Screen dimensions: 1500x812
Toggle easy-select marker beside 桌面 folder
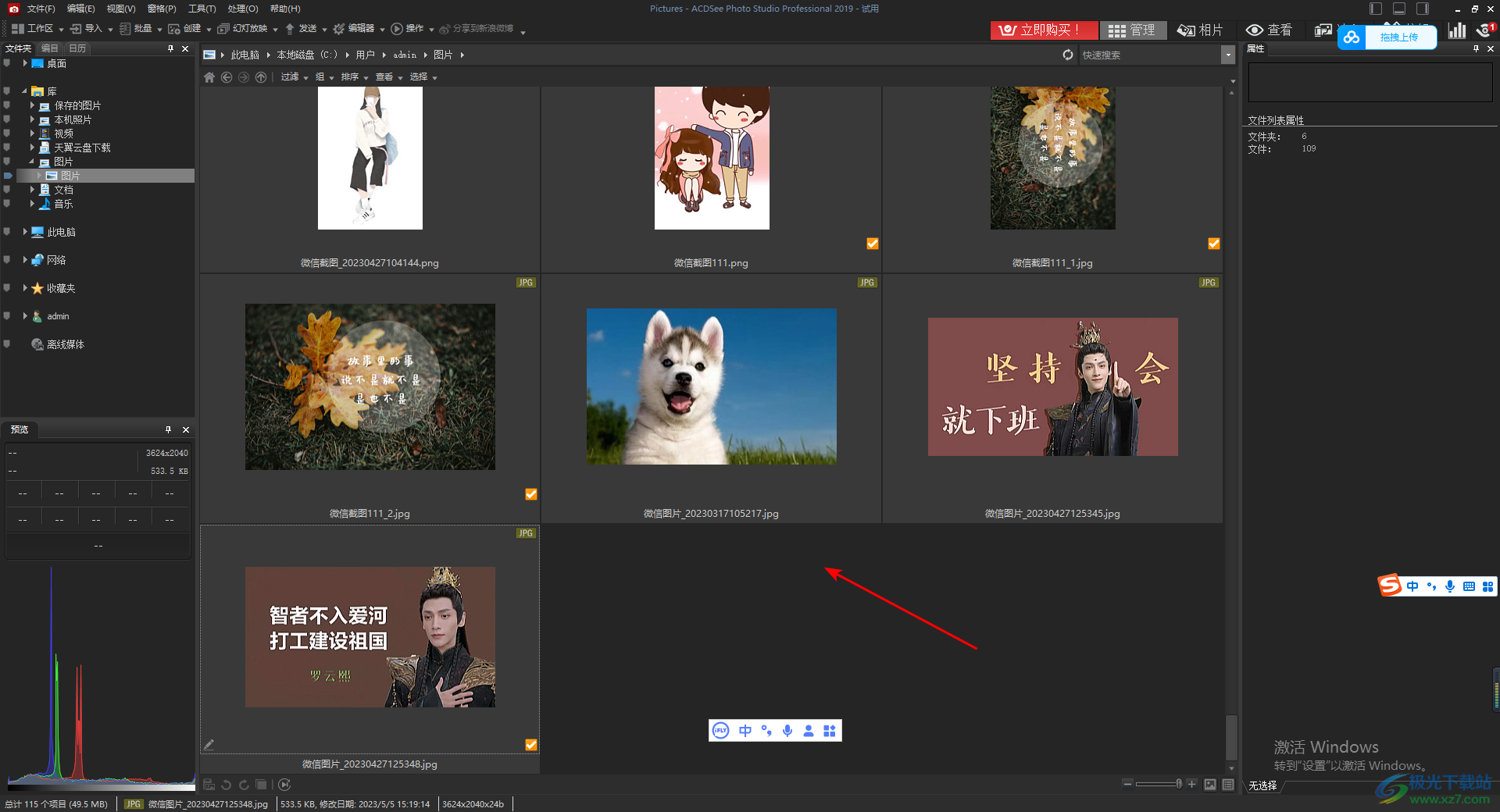tap(7, 63)
